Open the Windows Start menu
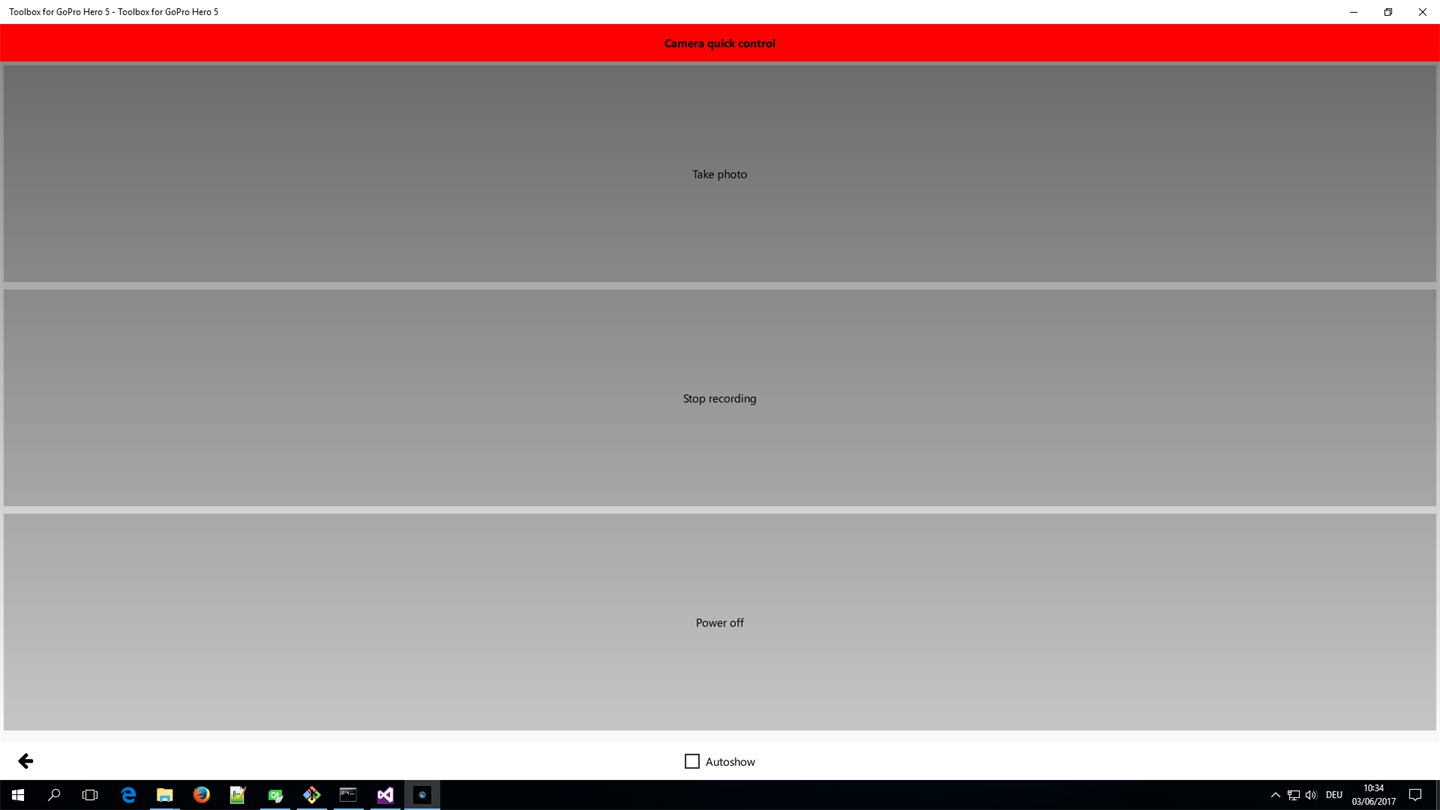The image size is (1440, 810). pos(18,795)
